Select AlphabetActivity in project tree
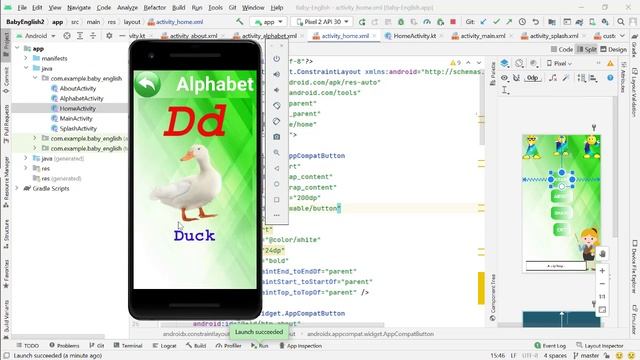Screen dimensions: 640x360 click(x=81, y=98)
